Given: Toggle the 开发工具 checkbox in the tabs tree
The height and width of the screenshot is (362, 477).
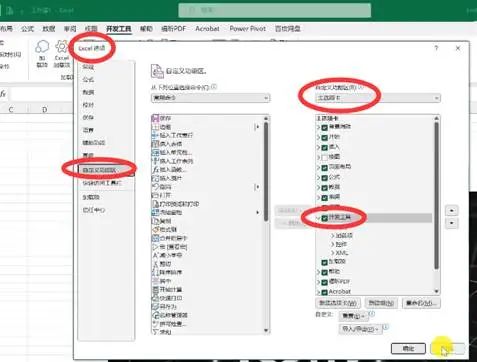Looking at the screenshot, I should [325, 218].
